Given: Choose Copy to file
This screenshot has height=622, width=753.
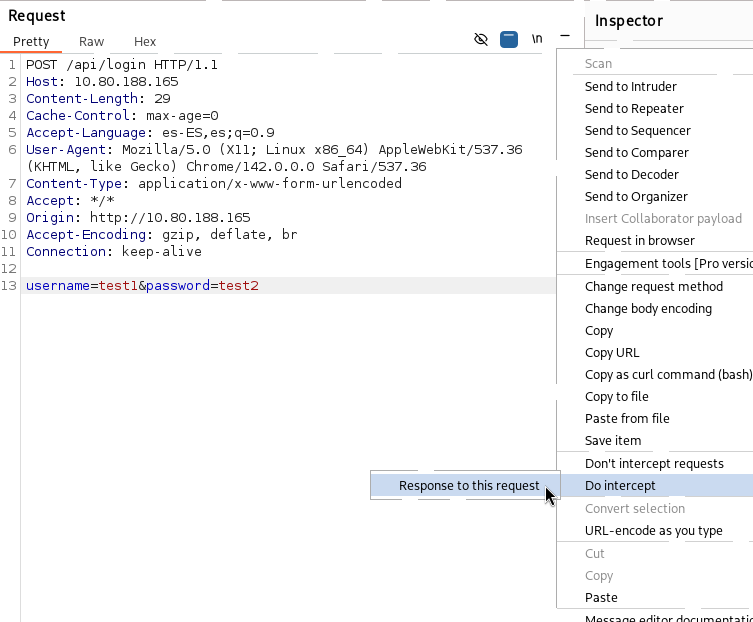Looking at the screenshot, I should click(x=617, y=397).
